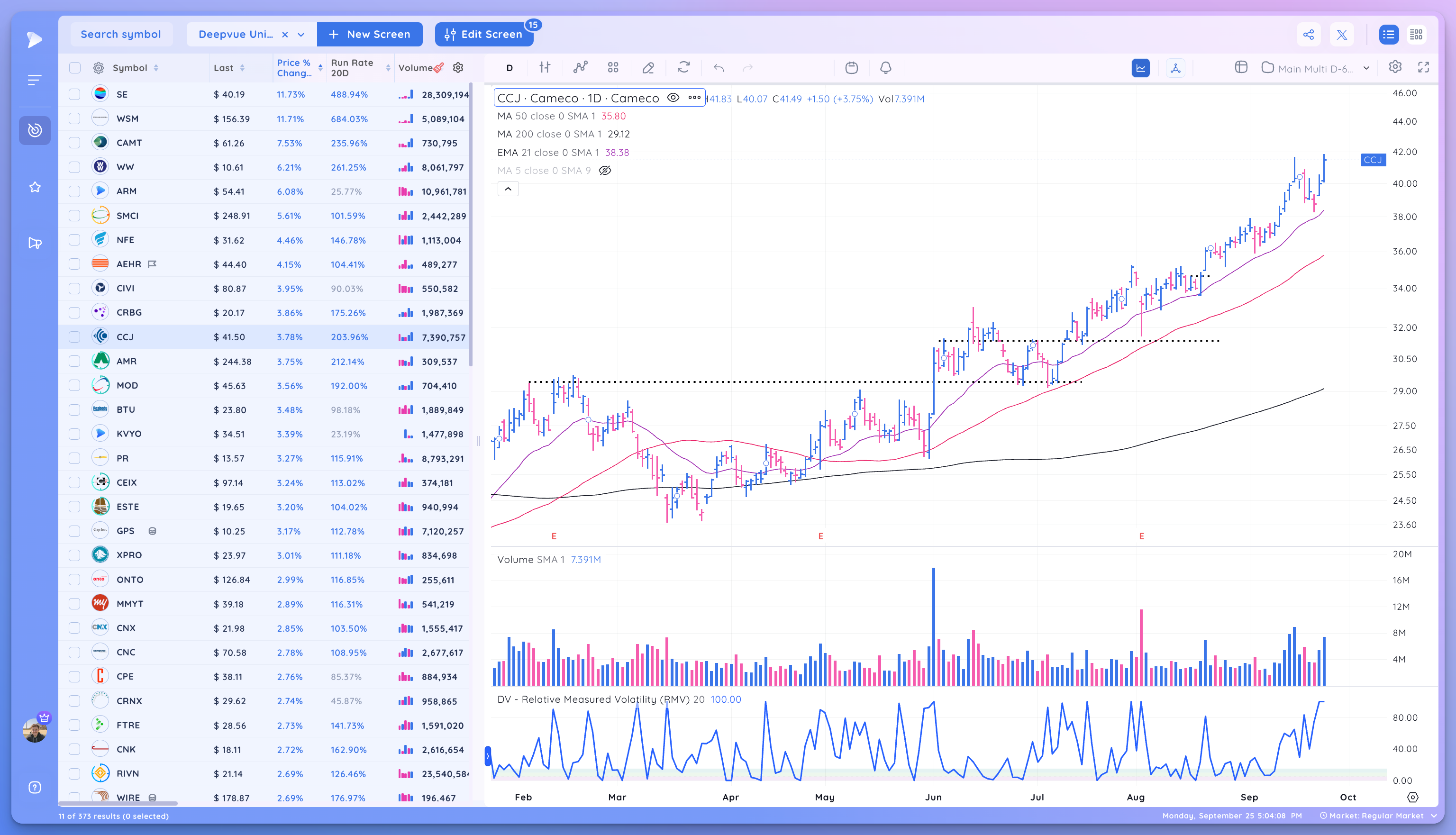Click the list vertical scrollbar
1456x835 pixels.
click(x=471, y=224)
